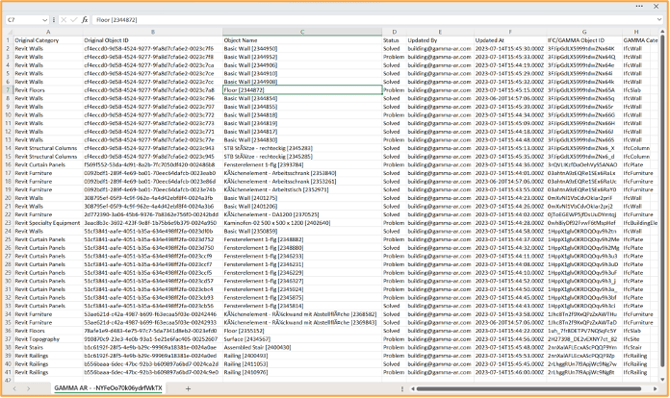Click 'building@gamma-ar.com' in row 2
670x398 pixels.
pyautogui.click(x=440, y=49)
